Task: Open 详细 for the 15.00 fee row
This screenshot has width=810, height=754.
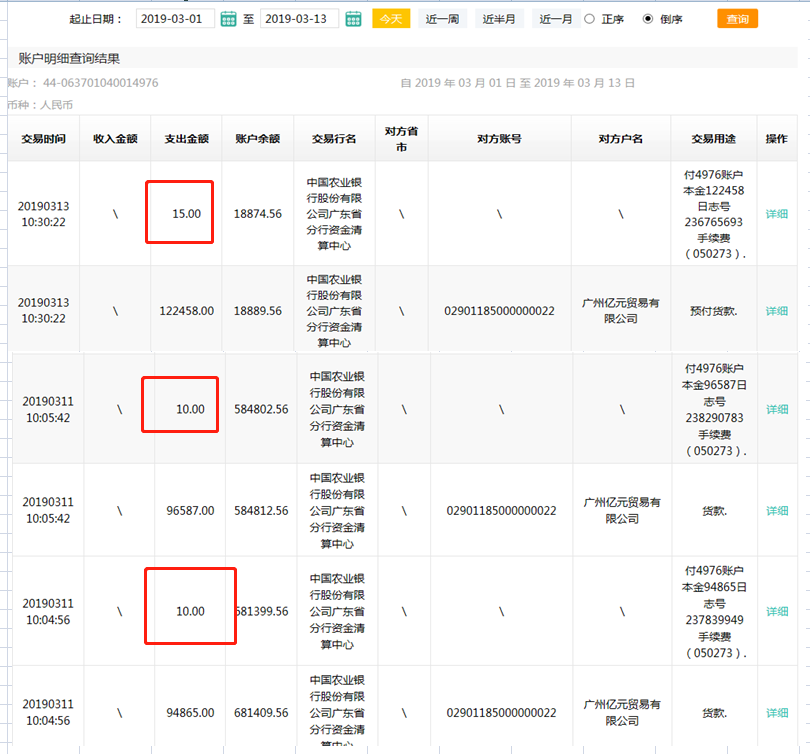Action: click(776, 214)
